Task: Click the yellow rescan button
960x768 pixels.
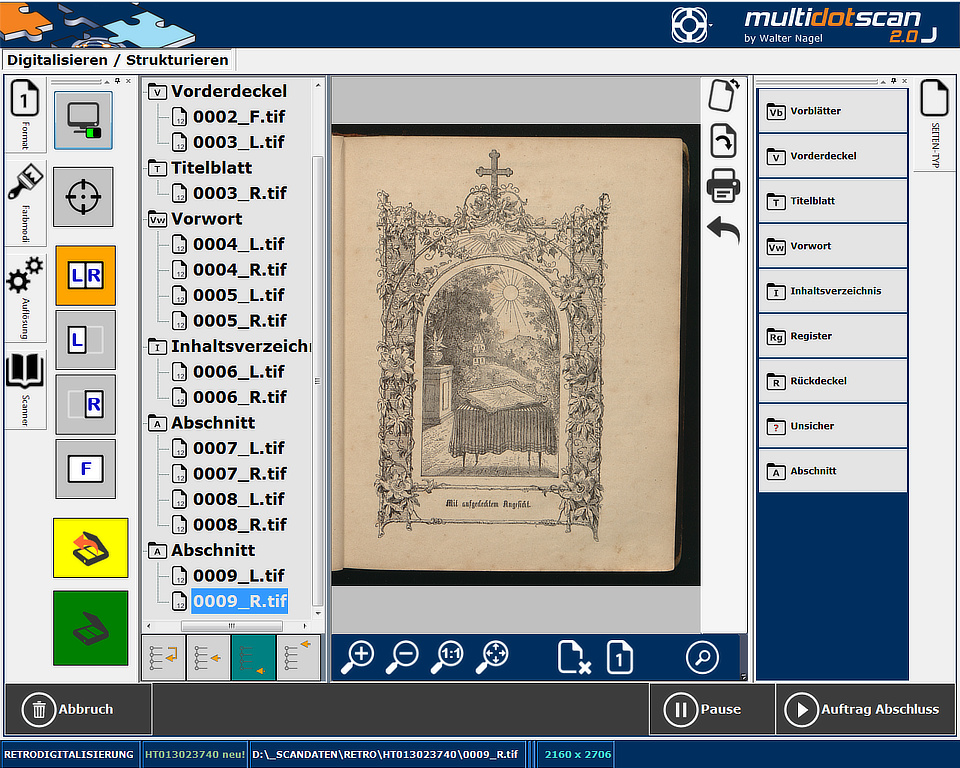Action: (91, 548)
